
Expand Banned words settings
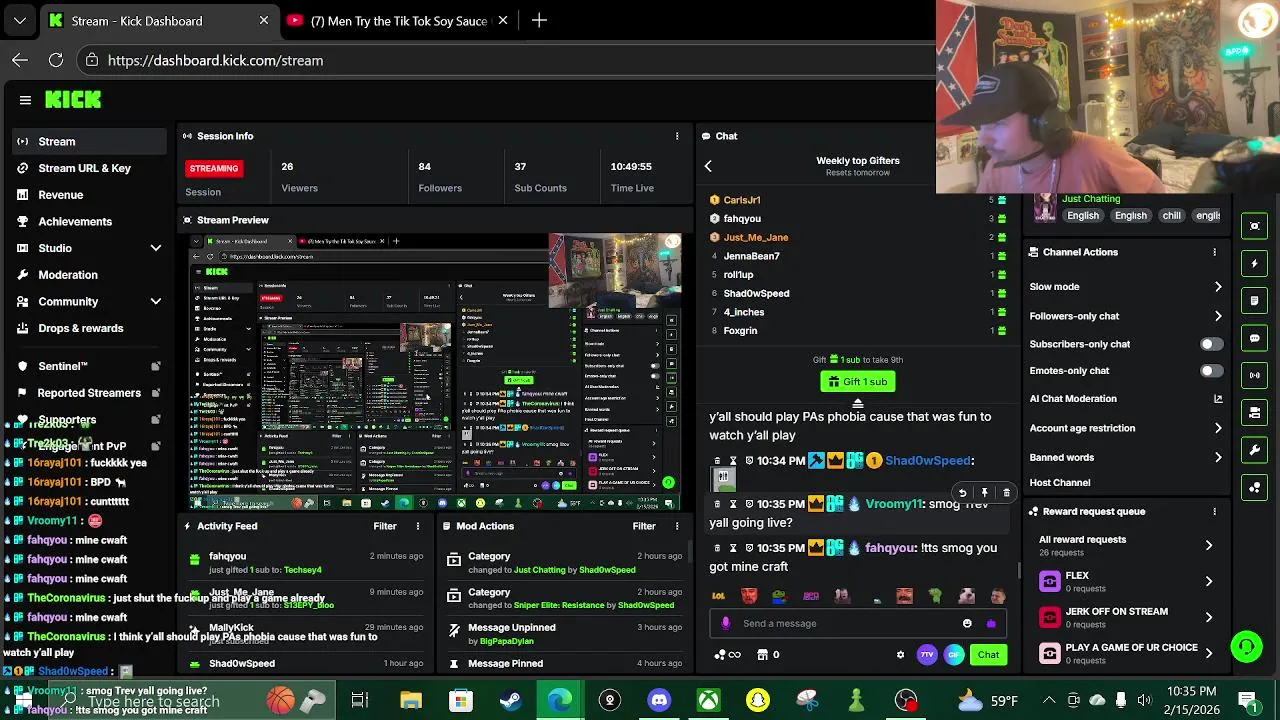(x=1126, y=457)
